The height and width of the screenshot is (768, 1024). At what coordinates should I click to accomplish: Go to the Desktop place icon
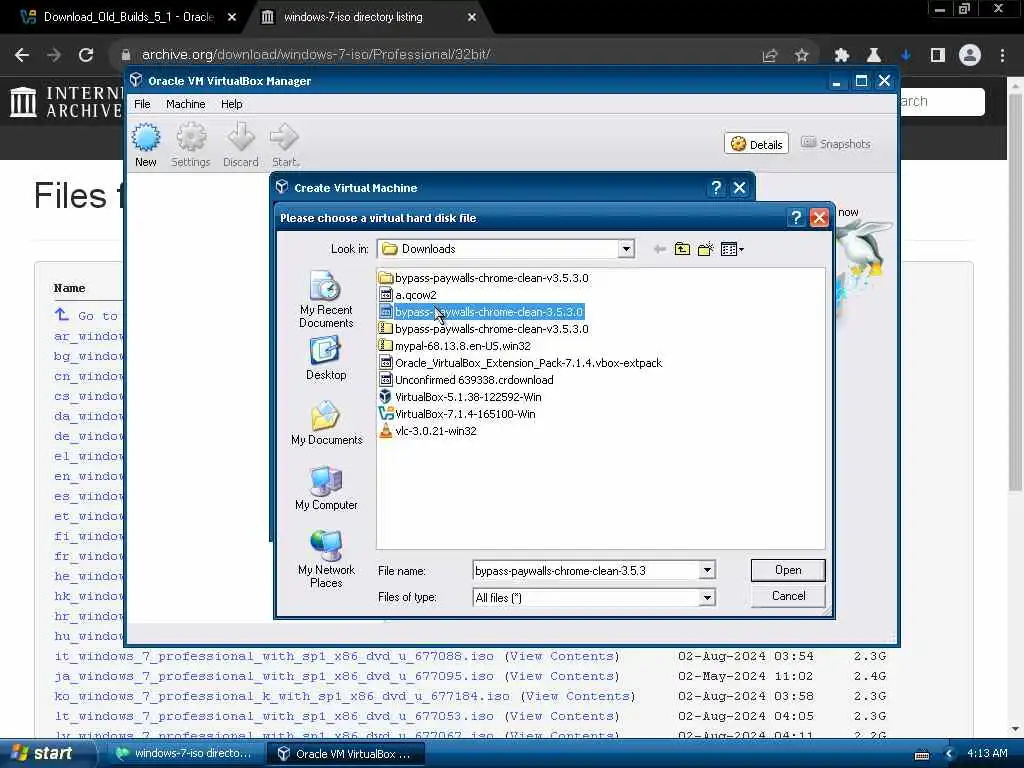[326, 358]
